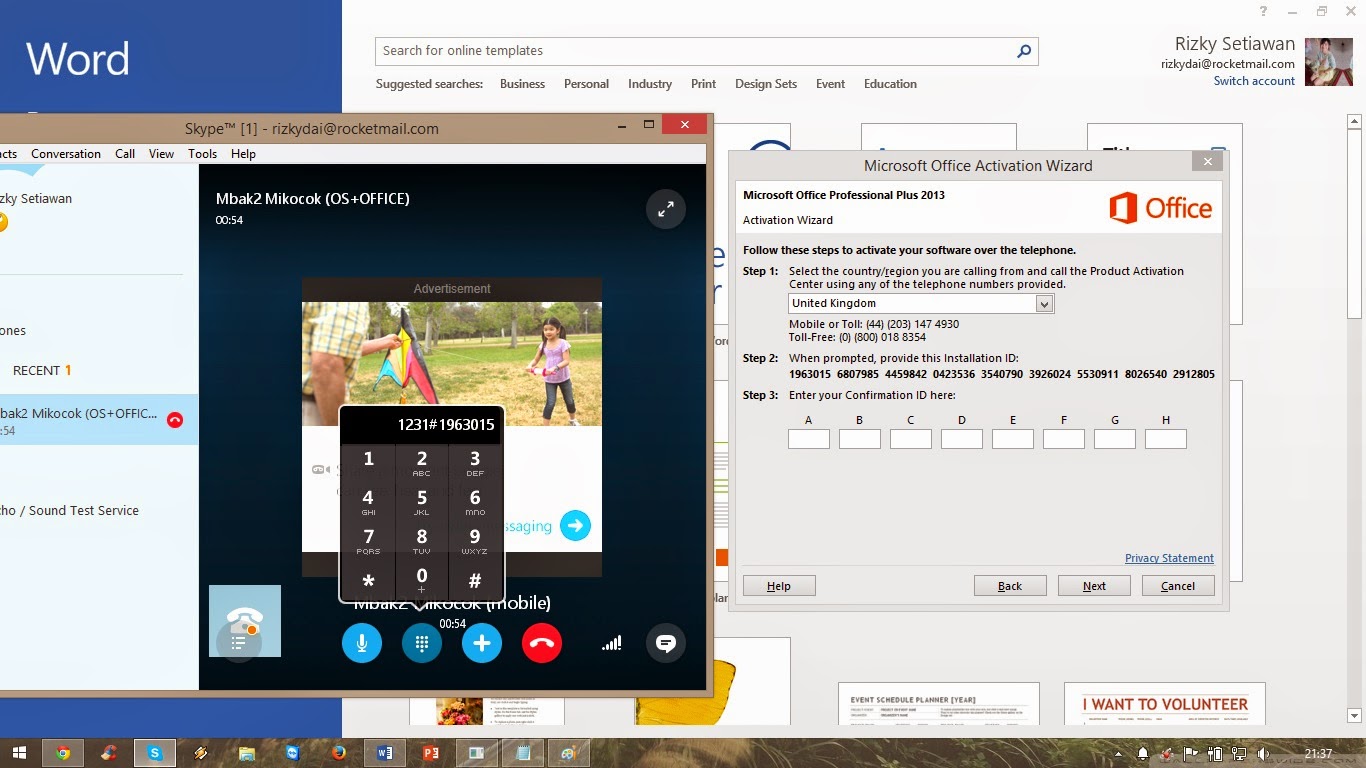Screen dimensions: 1366x768
Task: Click Event suggested search link
Action: pos(830,84)
